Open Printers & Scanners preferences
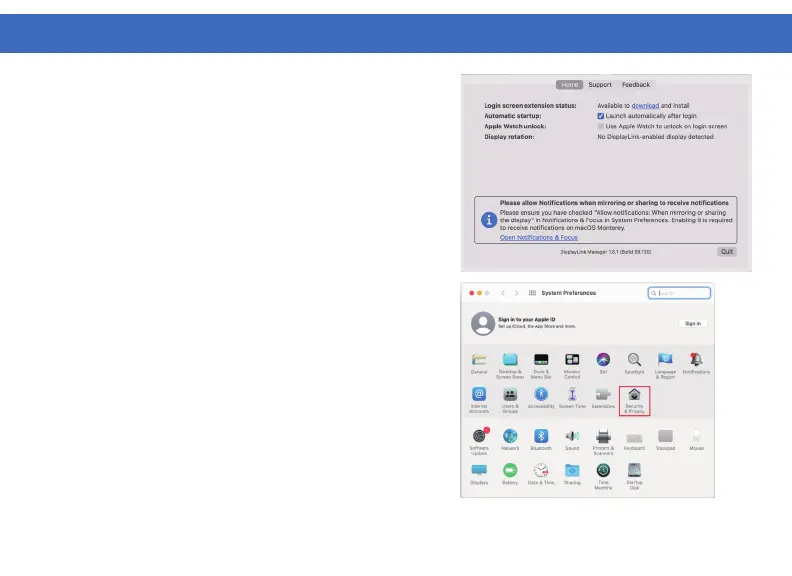The width and height of the screenshot is (792, 576). [603, 437]
